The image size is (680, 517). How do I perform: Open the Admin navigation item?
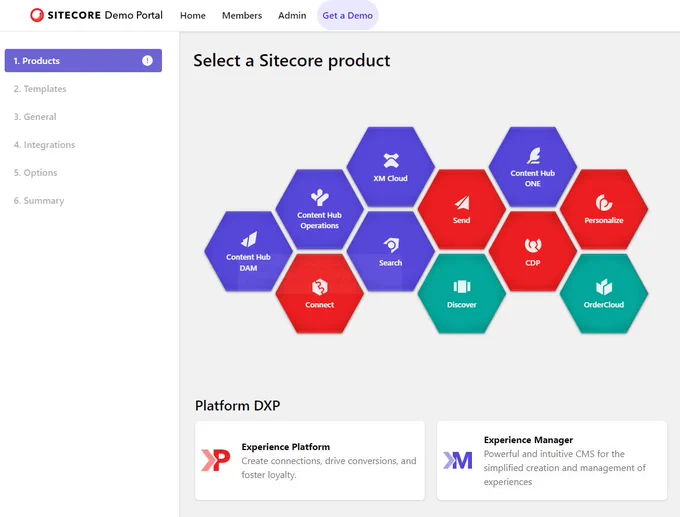pyautogui.click(x=292, y=16)
